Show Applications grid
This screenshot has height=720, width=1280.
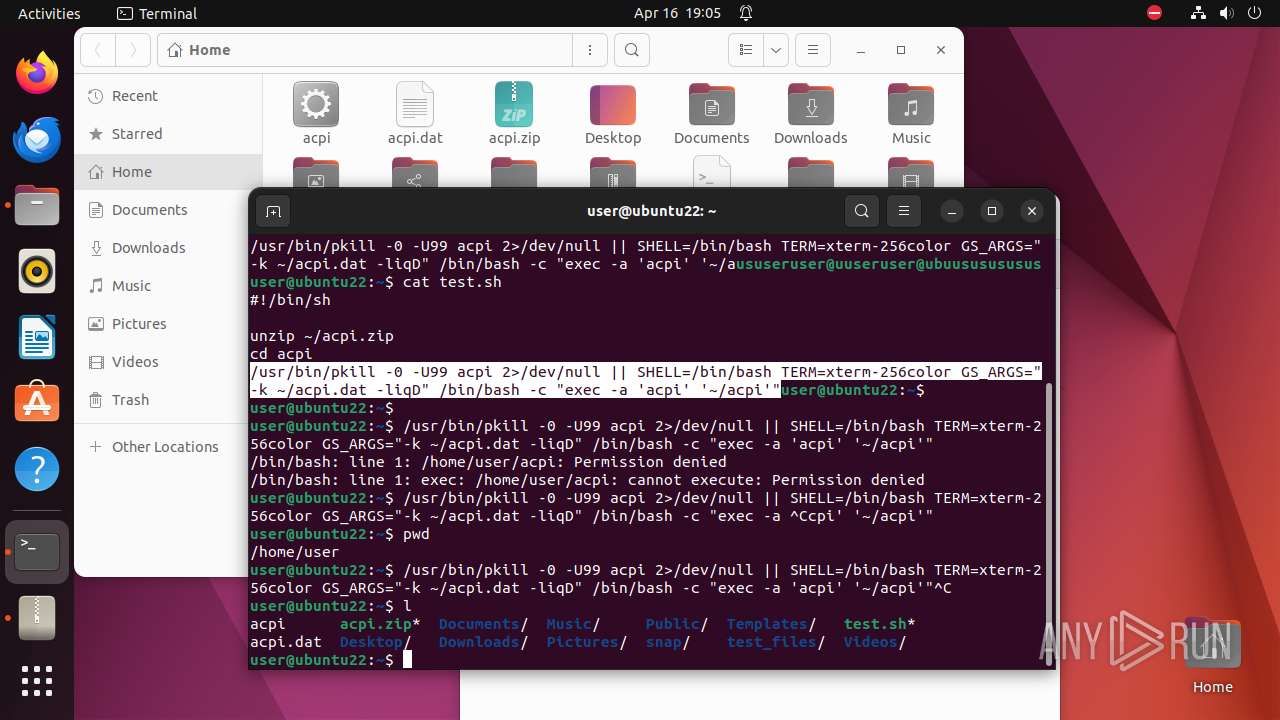tap(37, 681)
